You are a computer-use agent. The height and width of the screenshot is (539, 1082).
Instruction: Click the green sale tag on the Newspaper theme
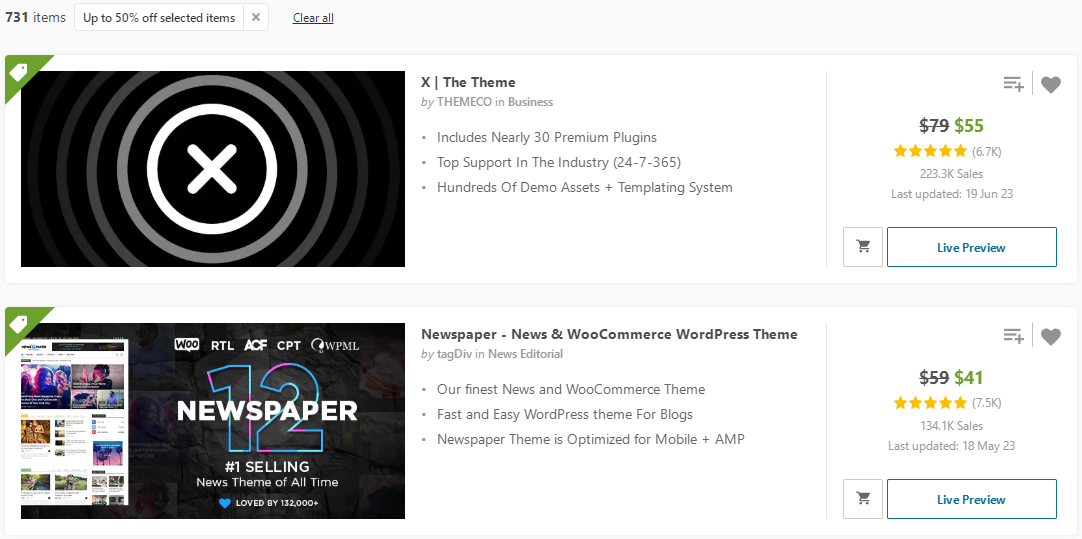pyautogui.click(x=19, y=322)
